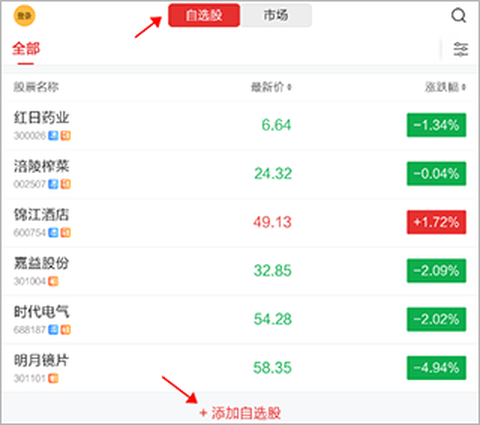Click orange badge beside code 301101
The image size is (480, 425).
click(53, 378)
